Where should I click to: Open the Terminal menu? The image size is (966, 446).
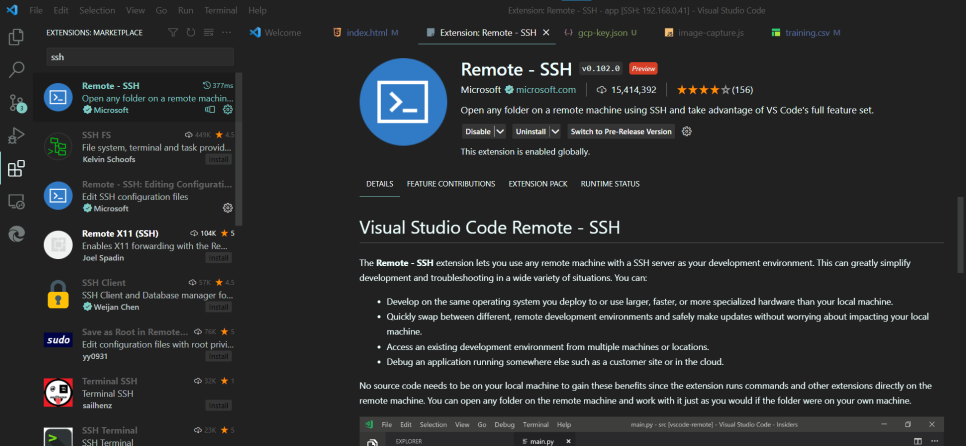click(220, 10)
